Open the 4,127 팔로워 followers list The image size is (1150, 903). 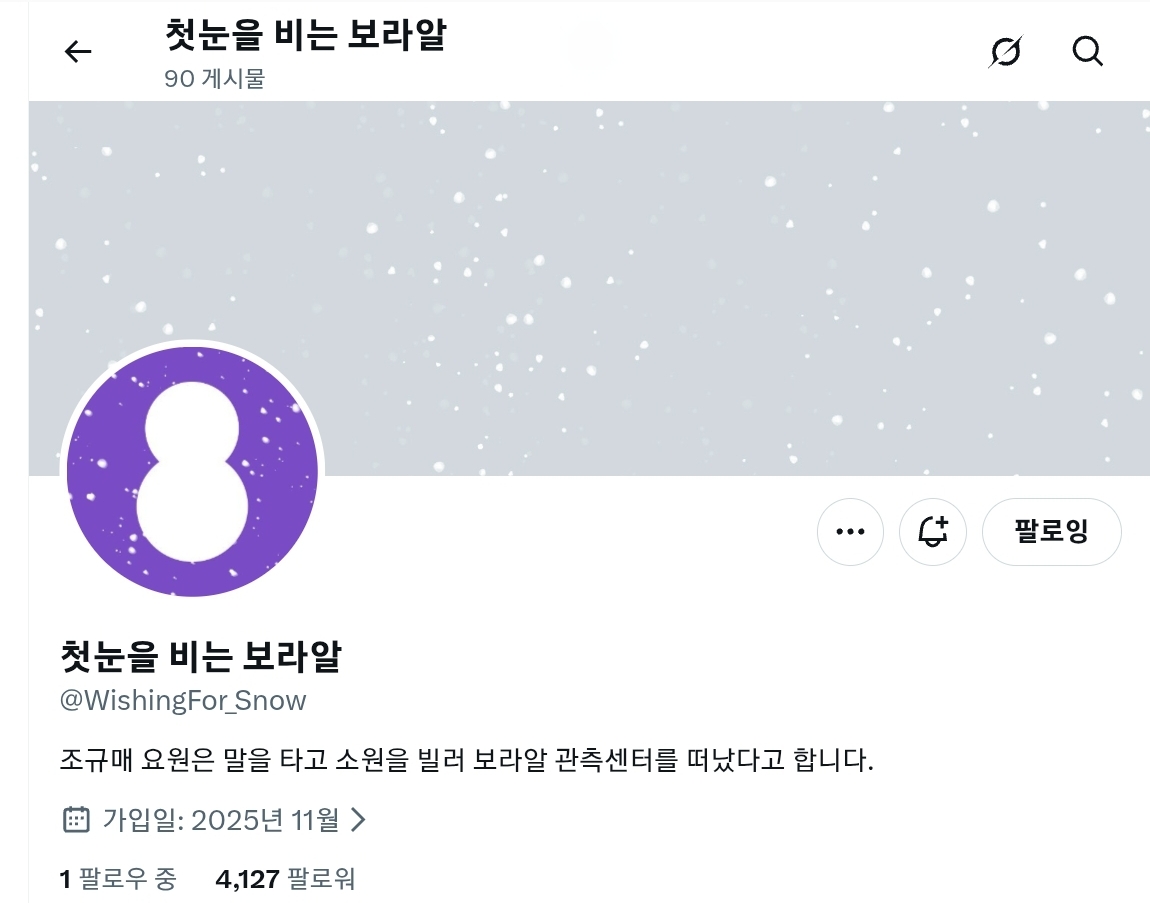tap(285, 878)
